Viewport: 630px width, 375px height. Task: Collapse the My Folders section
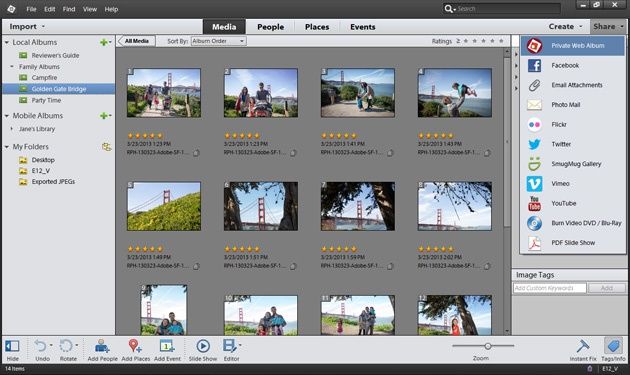7,147
